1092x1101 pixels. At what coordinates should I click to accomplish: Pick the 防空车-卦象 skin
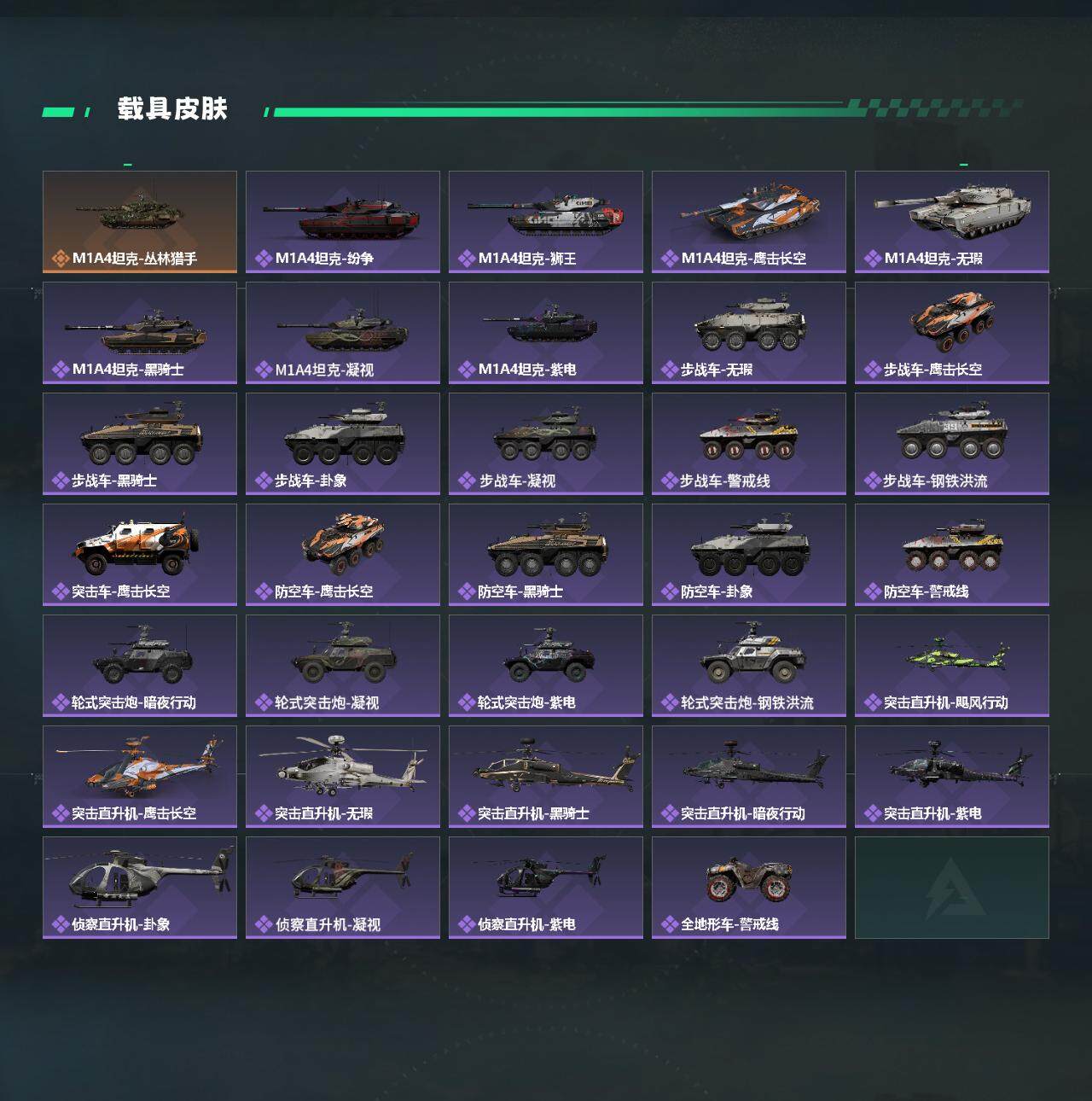[x=749, y=555]
